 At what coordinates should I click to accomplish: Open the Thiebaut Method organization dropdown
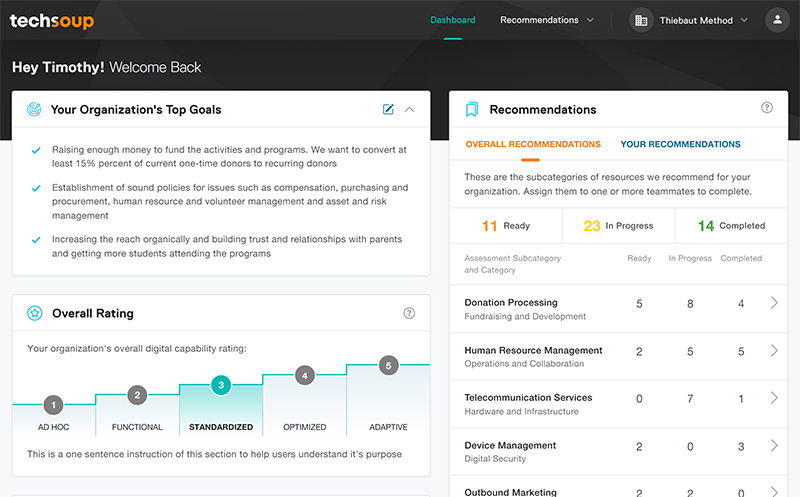(704, 20)
